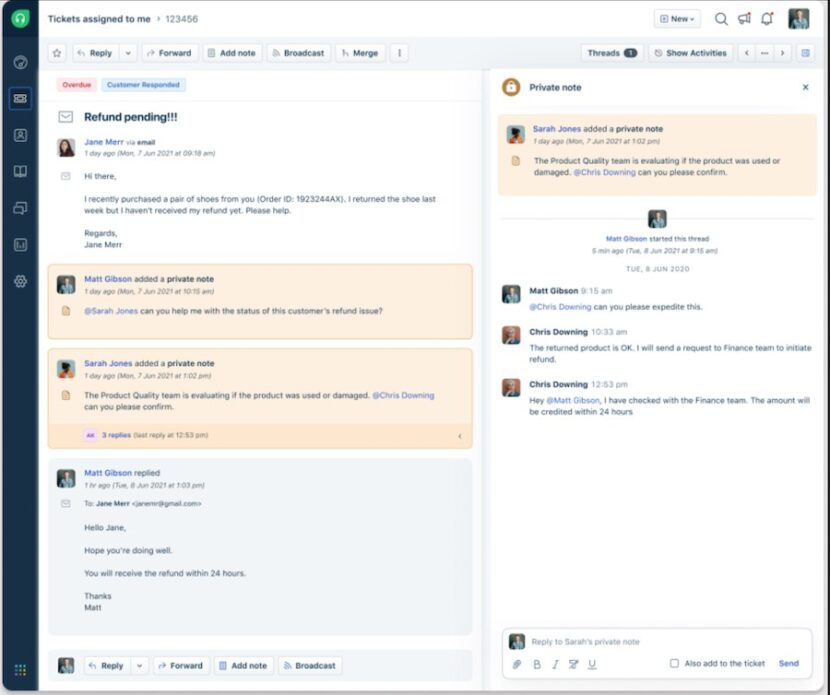Screen dimensions: 830x695
Task: Open the more options menu next to Merge
Action: click(x=398, y=52)
